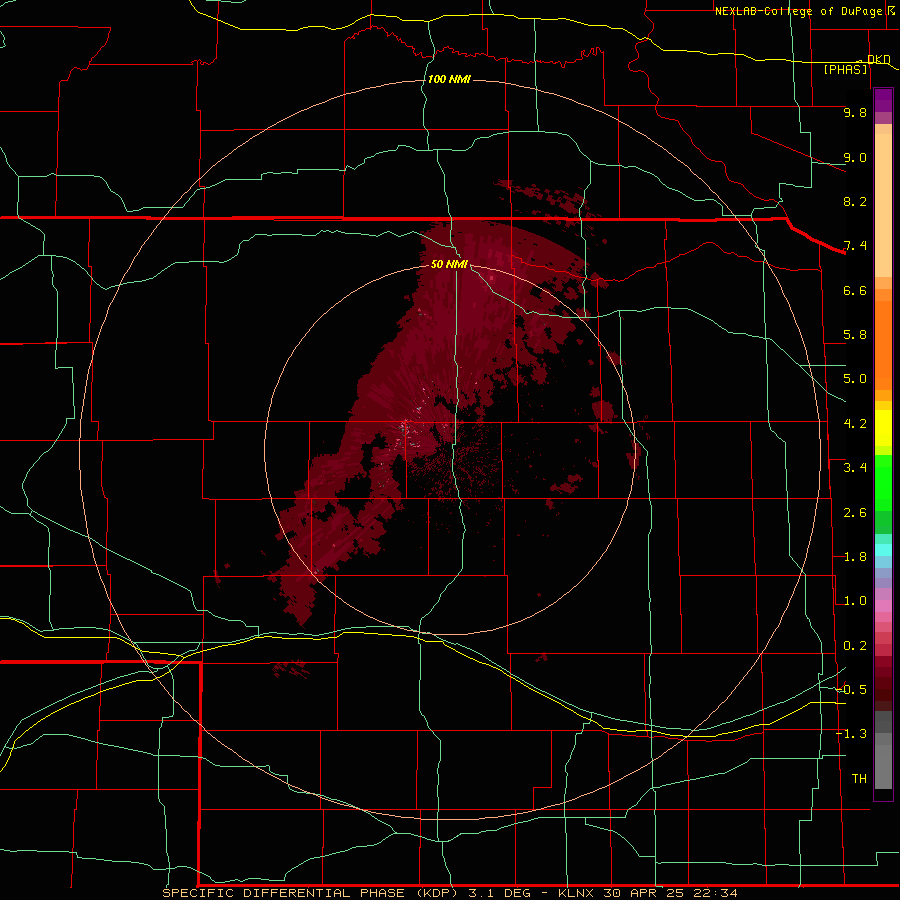Click the -1.3 scale value
Viewport: 900px width, 900px height.
point(851,734)
